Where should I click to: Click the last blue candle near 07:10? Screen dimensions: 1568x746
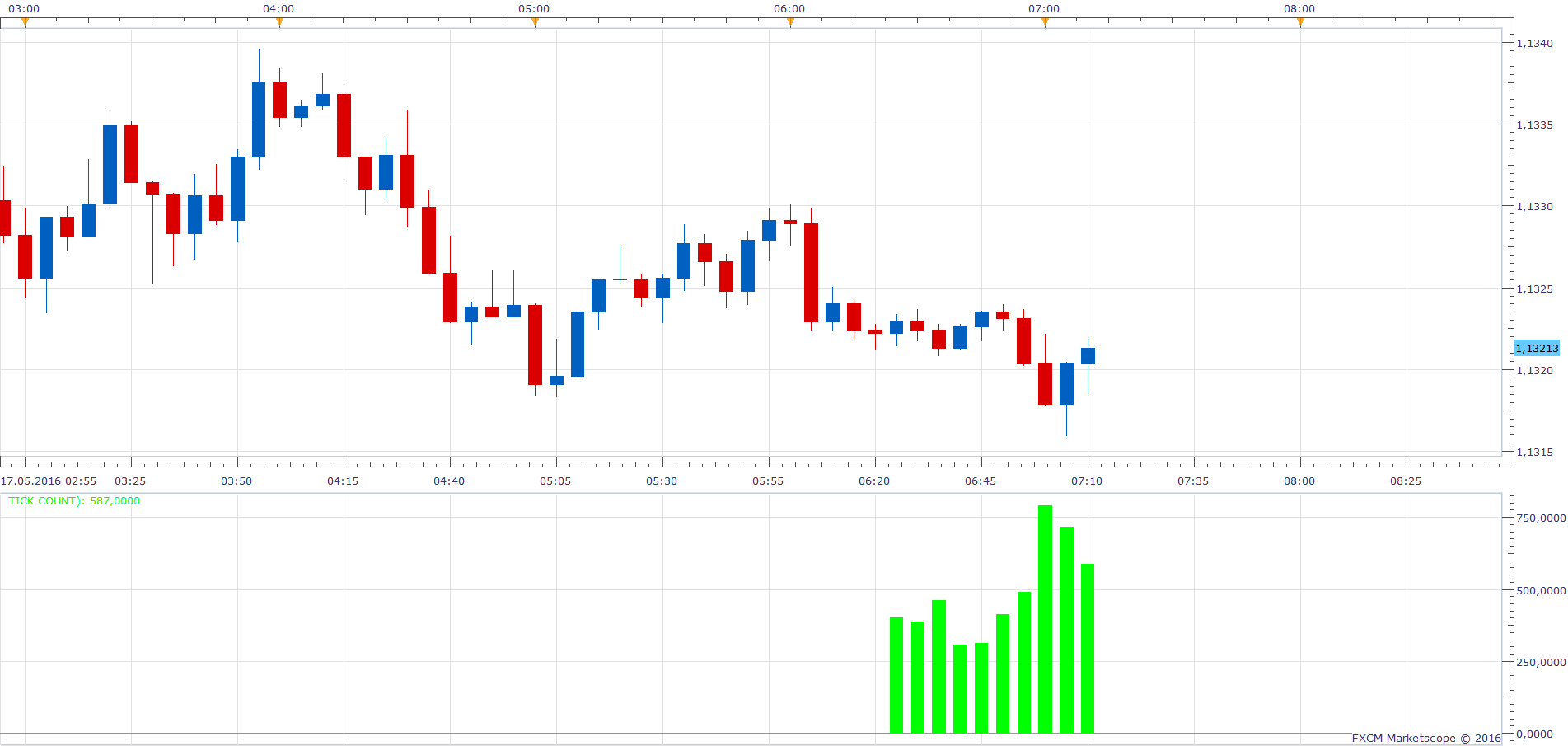[1088, 356]
